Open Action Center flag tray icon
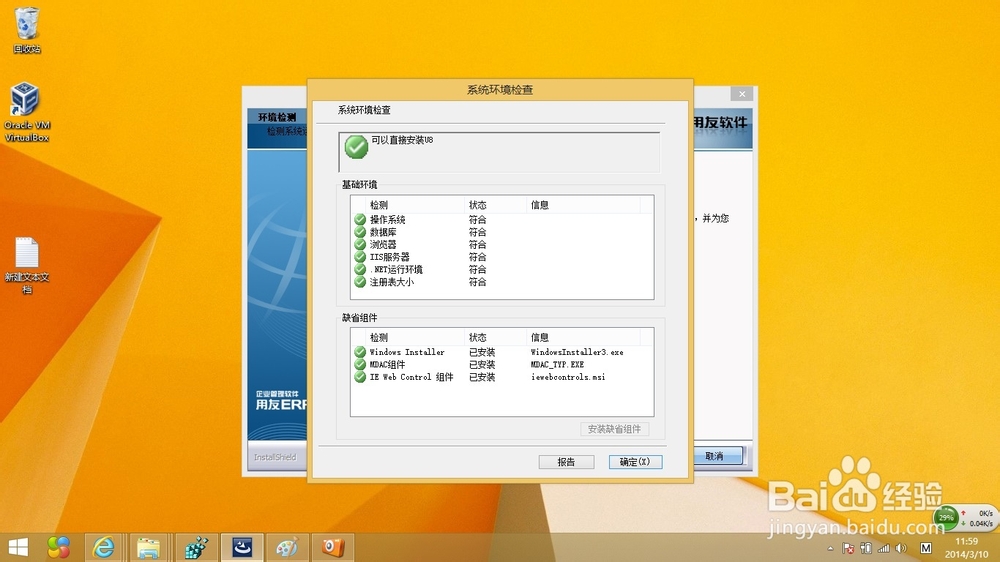Screen dimensions: 1000x562 coord(848,548)
